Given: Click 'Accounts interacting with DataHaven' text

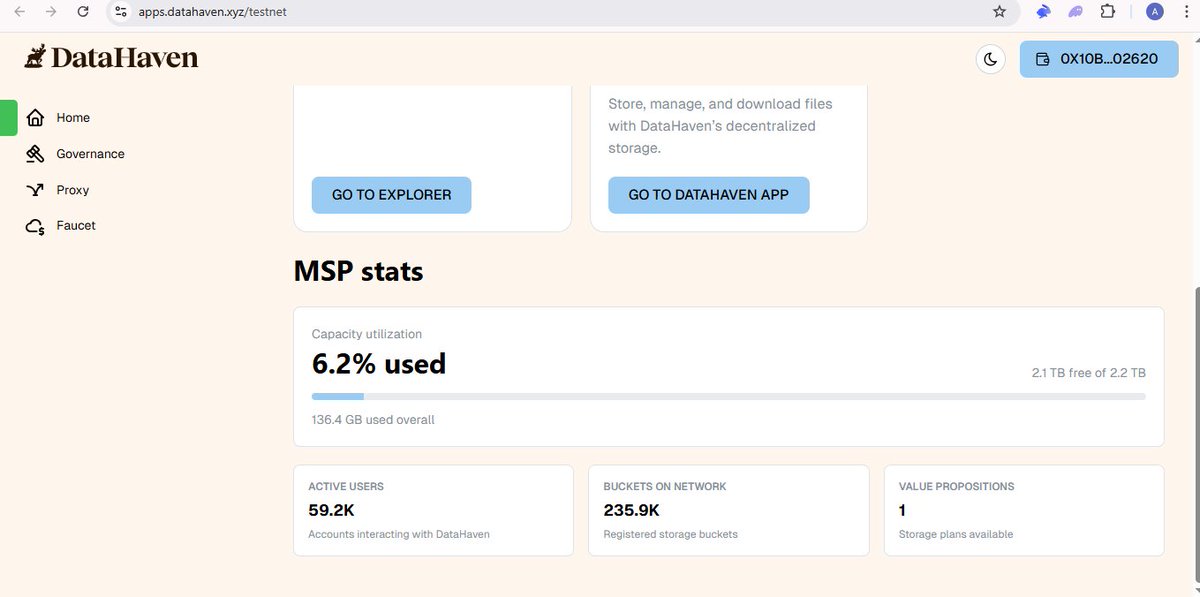Looking at the screenshot, I should point(399,534).
